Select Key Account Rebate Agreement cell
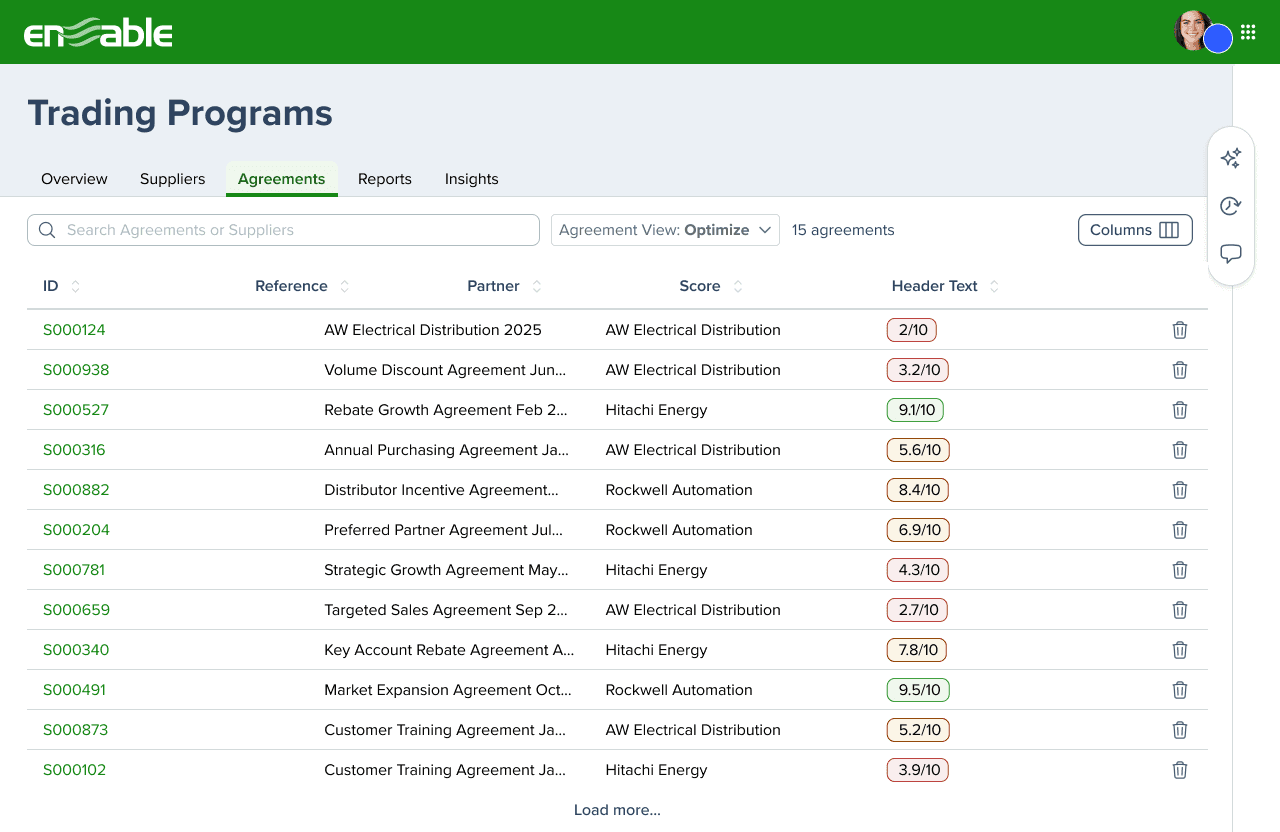1280x832 pixels. (449, 650)
